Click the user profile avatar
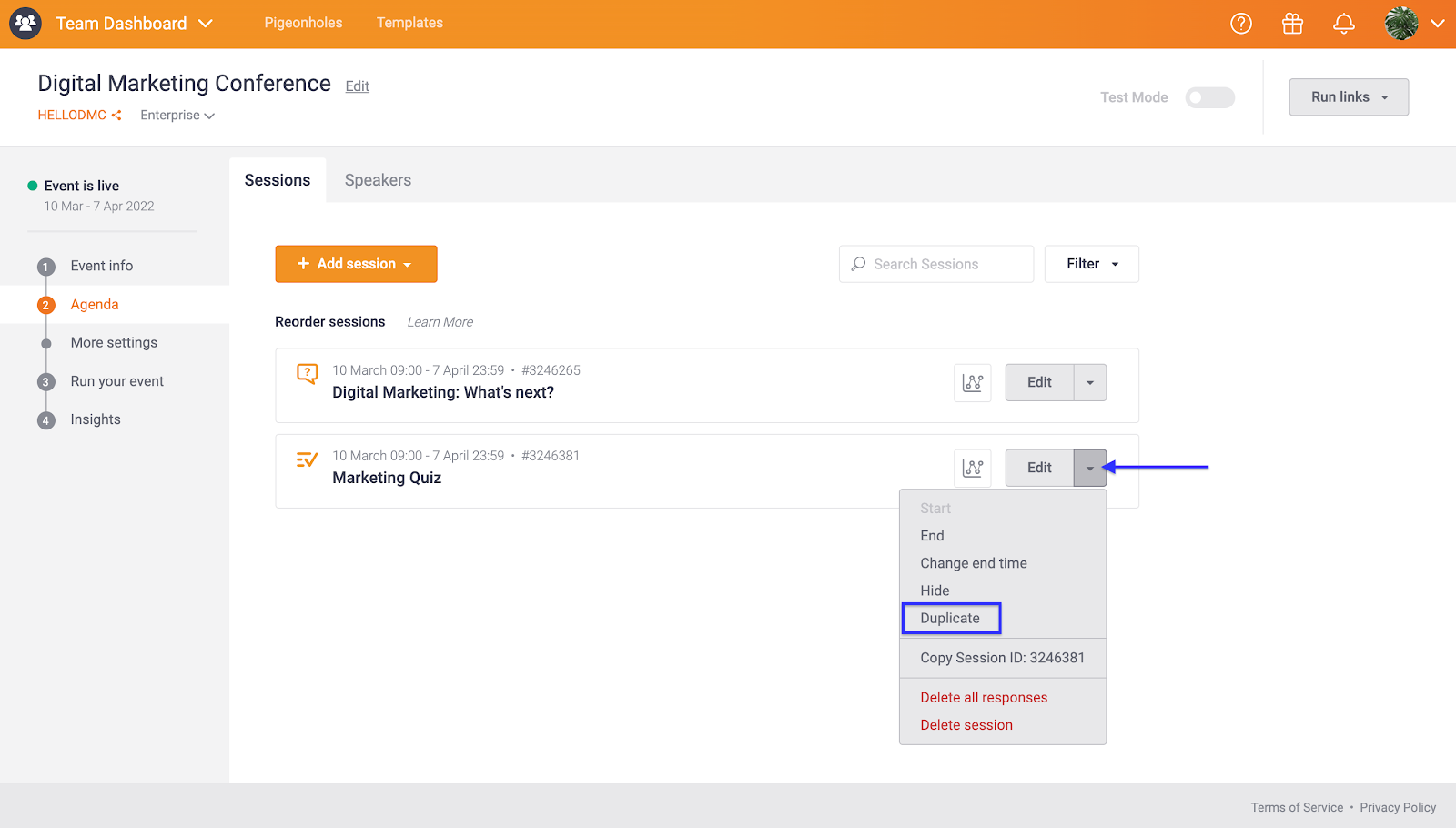This screenshot has height=828, width=1456. pos(1401,24)
